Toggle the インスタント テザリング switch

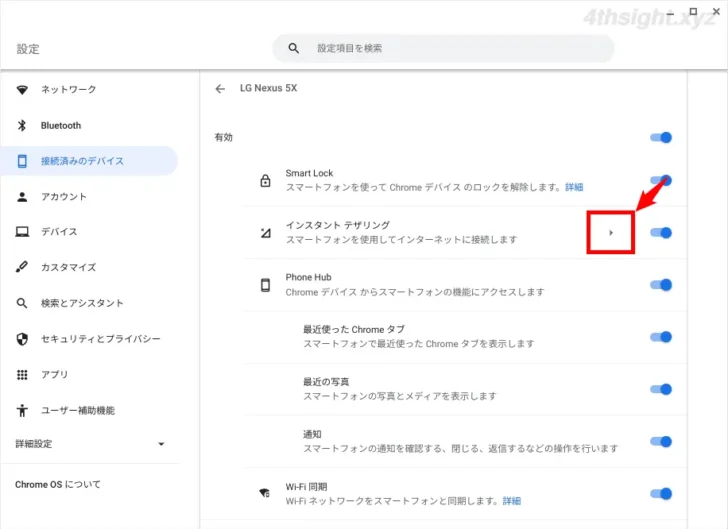pos(661,233)
